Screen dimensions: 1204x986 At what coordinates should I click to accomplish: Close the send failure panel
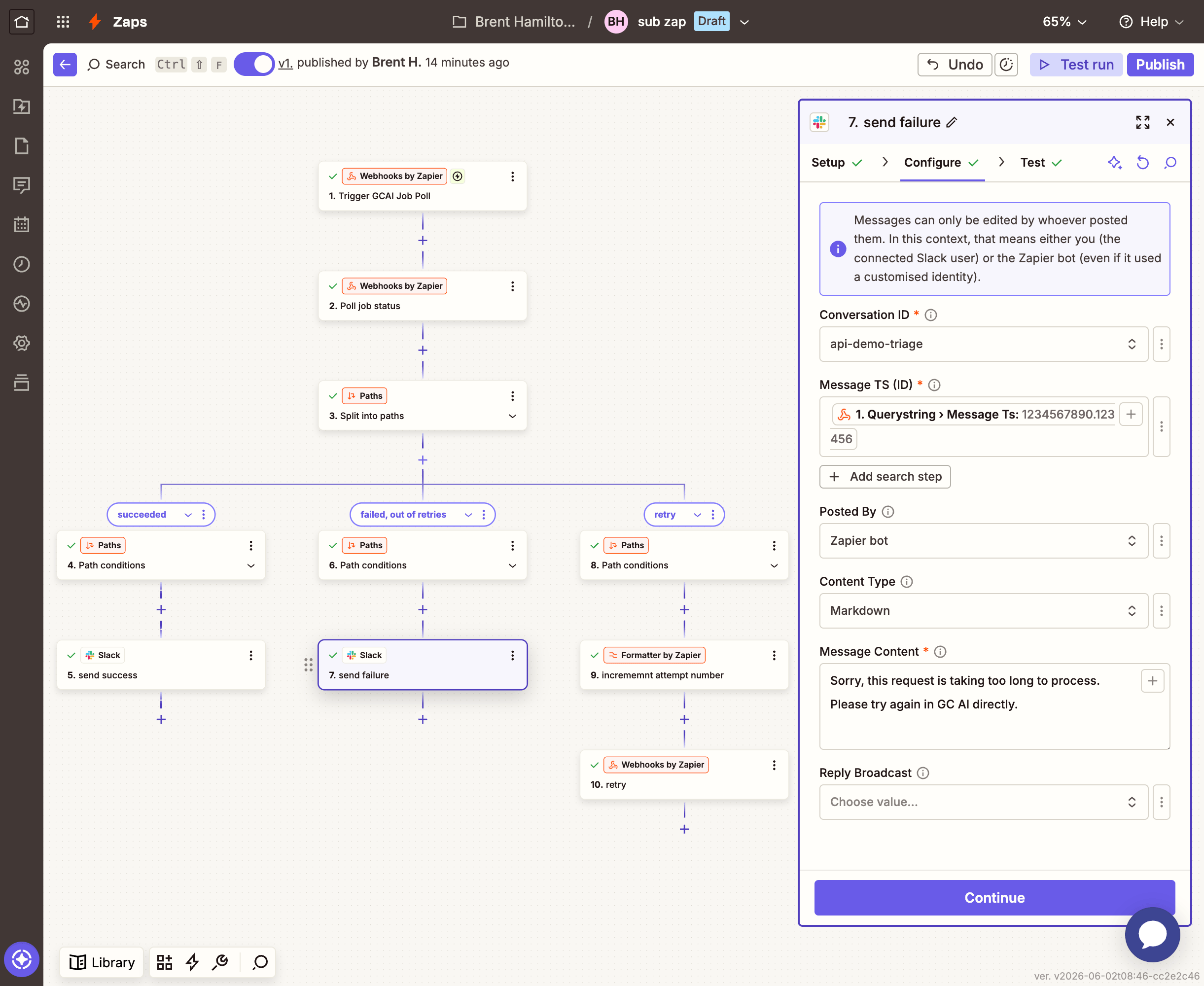[1170, 122]
